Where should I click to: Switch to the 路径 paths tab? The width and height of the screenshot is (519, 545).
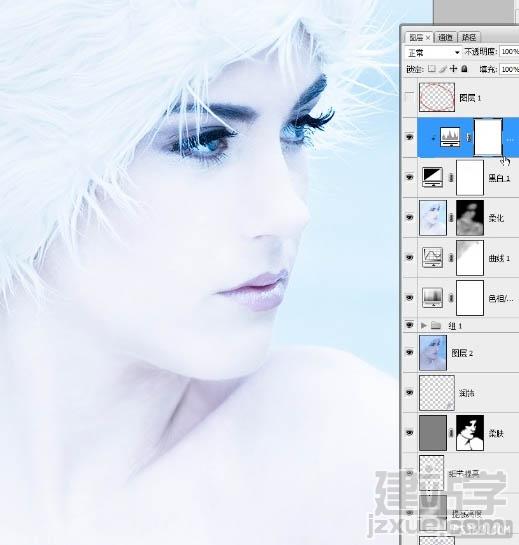[469, 37]
